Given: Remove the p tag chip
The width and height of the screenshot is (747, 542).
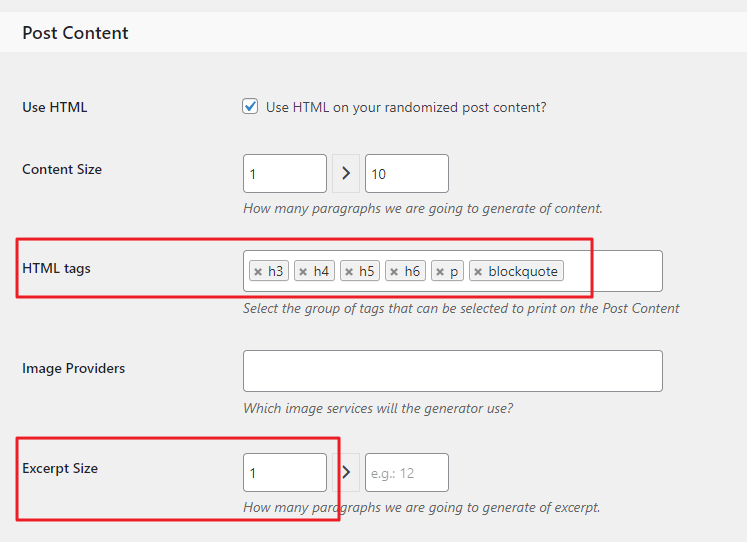Looking at the screenshot, I should (x=440, y=272).
